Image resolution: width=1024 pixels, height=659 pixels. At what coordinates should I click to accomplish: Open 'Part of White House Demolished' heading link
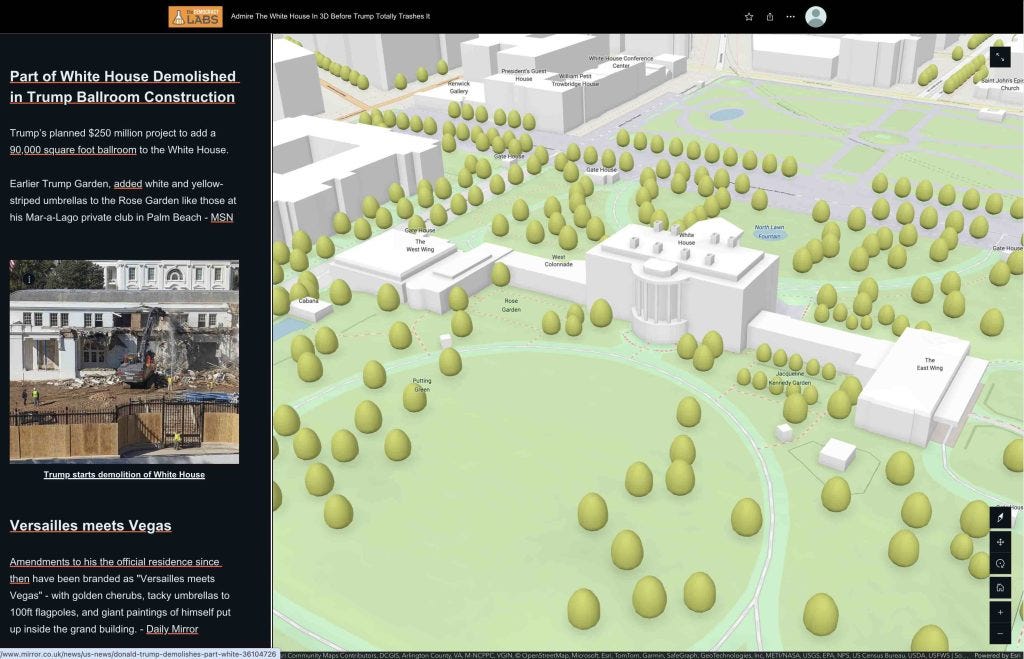click(x=123, y=86)
